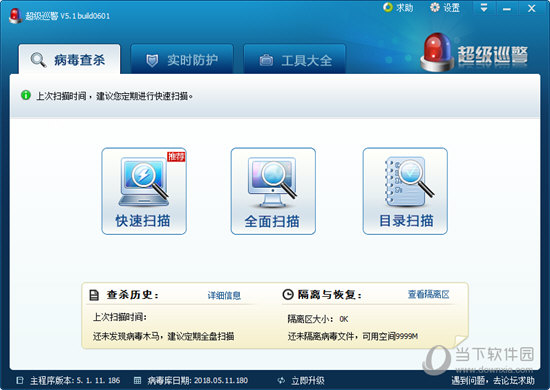550x390 pixels.
Task: Click the 查杀历史 document icon
Action: point(94,295)
